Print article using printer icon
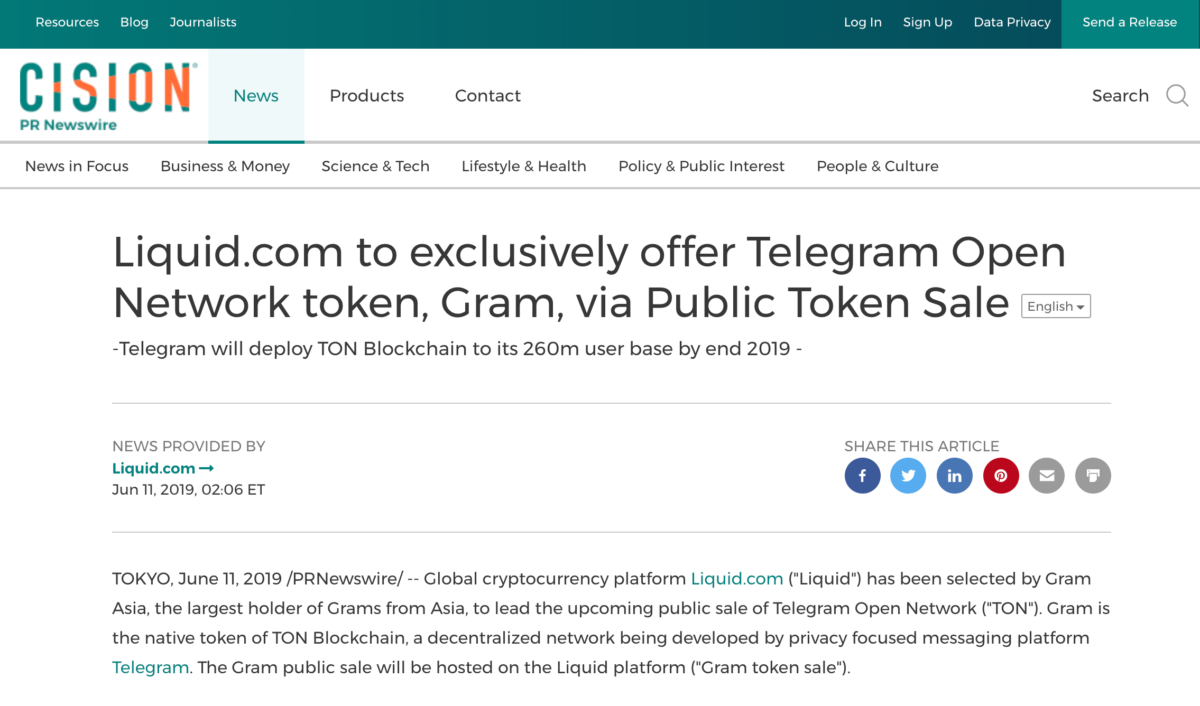The height and width of the screenshot is (706, 1200). [x=1093, y=476]
